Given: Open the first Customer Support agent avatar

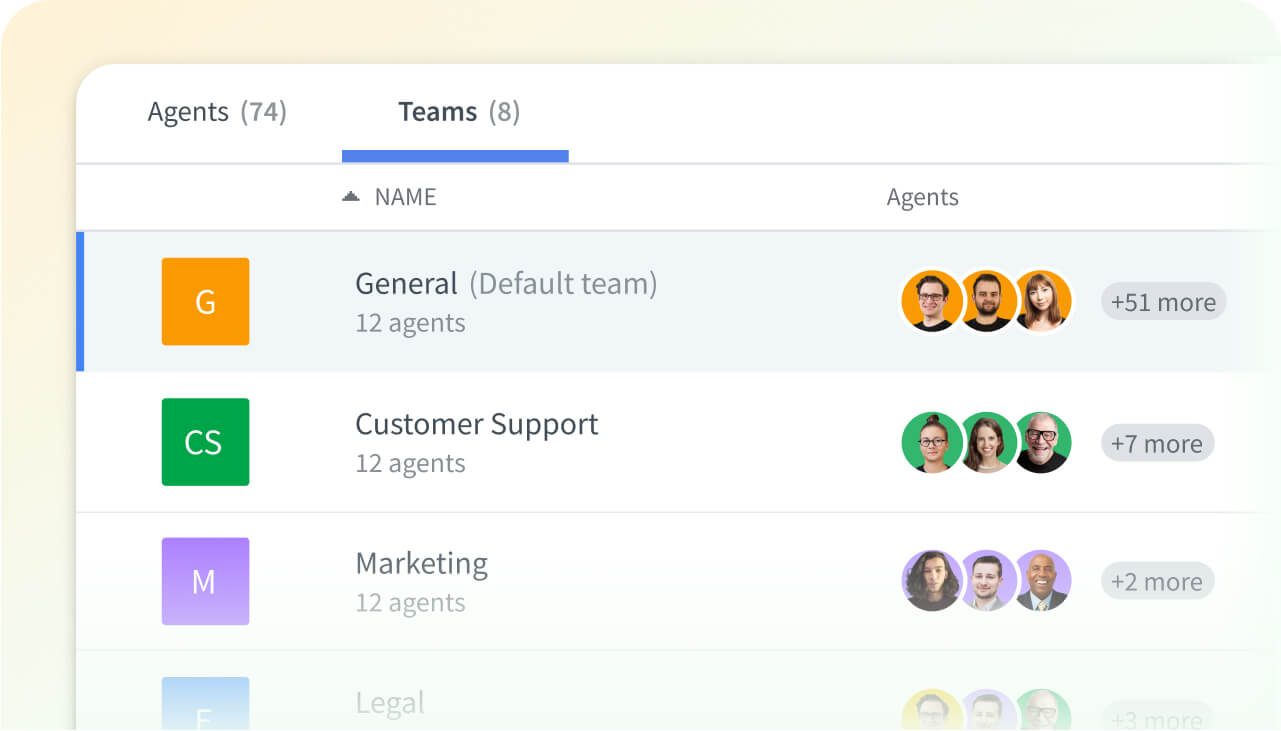Looking at the screenshot, I should coord(932,442).
